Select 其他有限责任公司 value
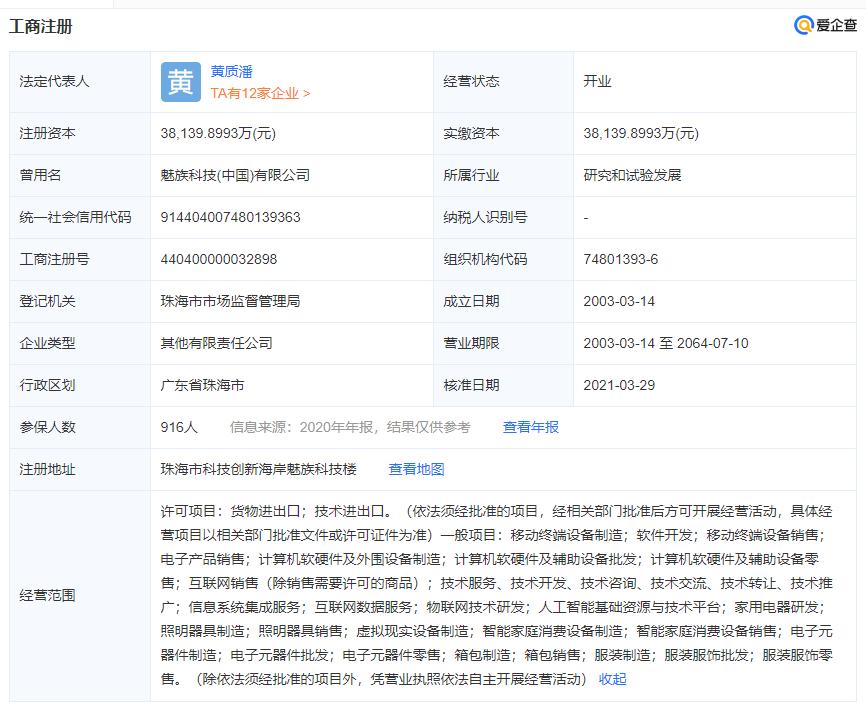 click(x=216, y=343)
